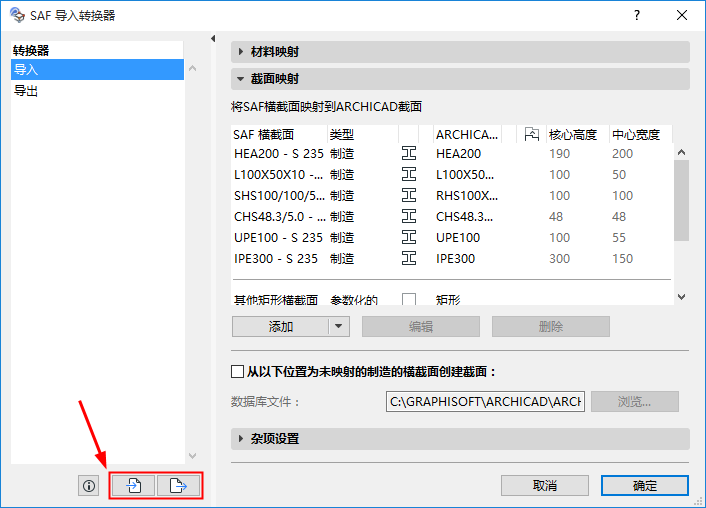Viewport: 706px width, 508px height.
Task: Select the 导入 converter item
Action: pyautogui.click(x=97, y=70)
